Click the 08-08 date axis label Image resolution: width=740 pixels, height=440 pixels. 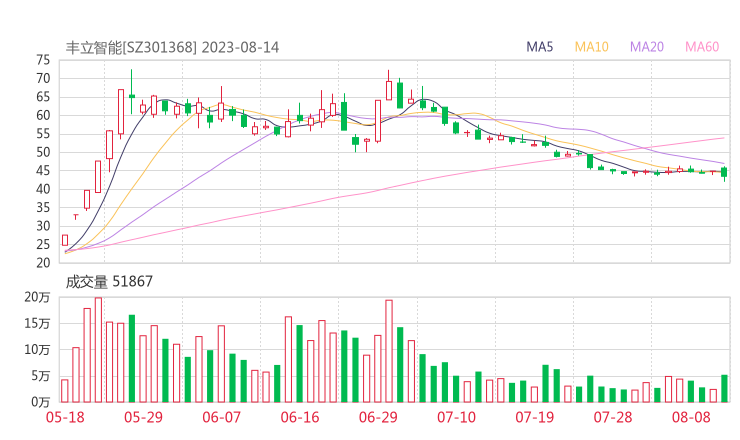[691, 417]
